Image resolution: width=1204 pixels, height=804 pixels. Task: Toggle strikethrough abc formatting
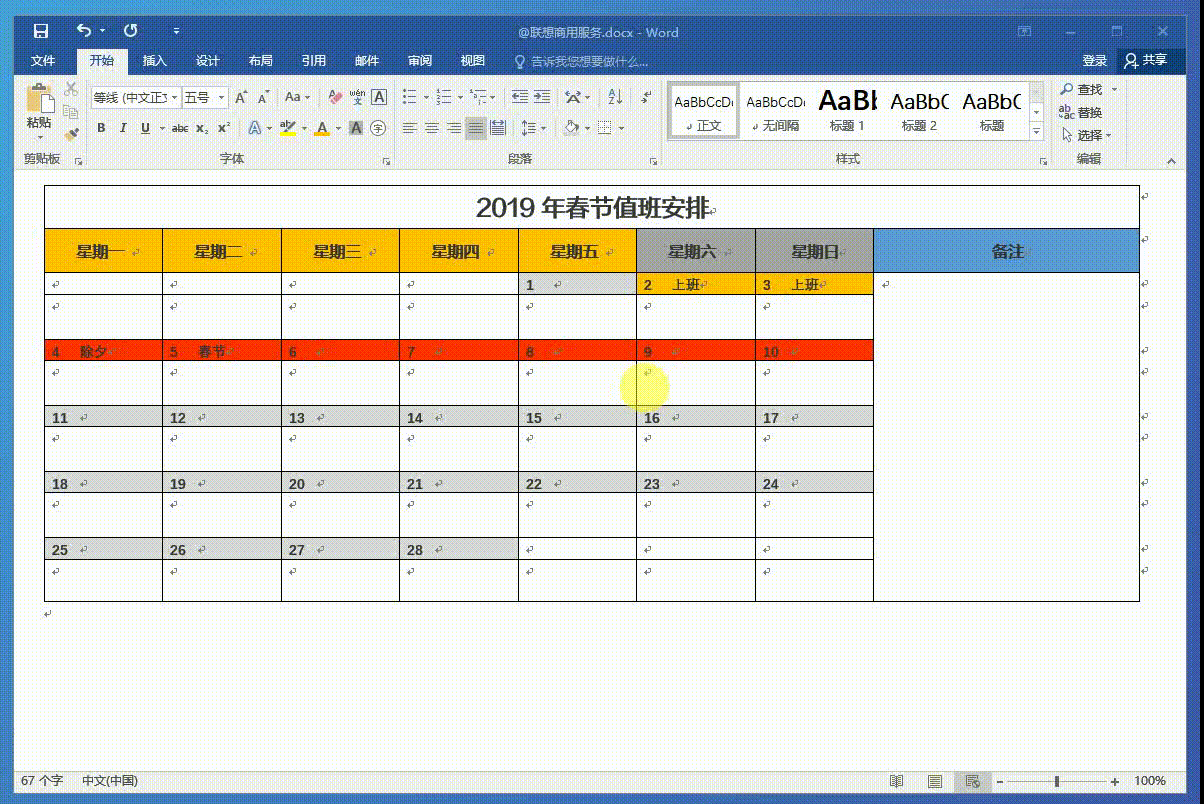(180, 128)
